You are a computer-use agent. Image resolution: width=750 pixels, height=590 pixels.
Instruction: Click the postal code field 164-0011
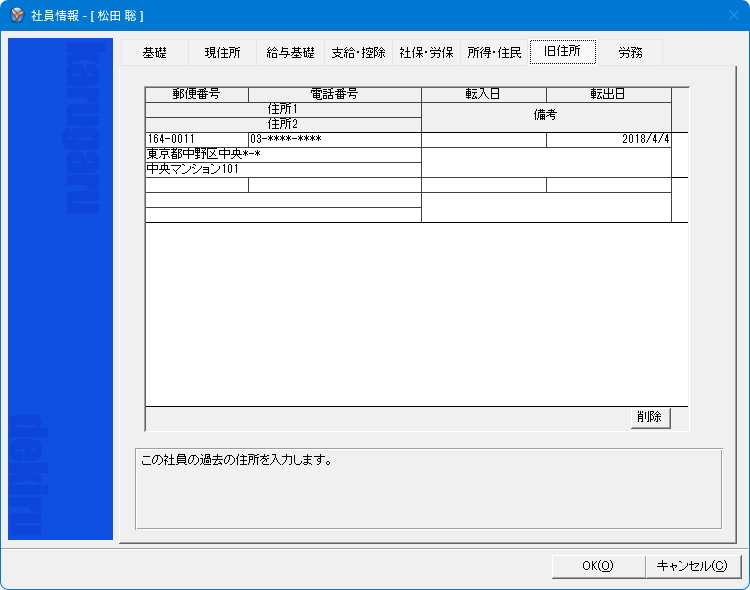point(196,140)
